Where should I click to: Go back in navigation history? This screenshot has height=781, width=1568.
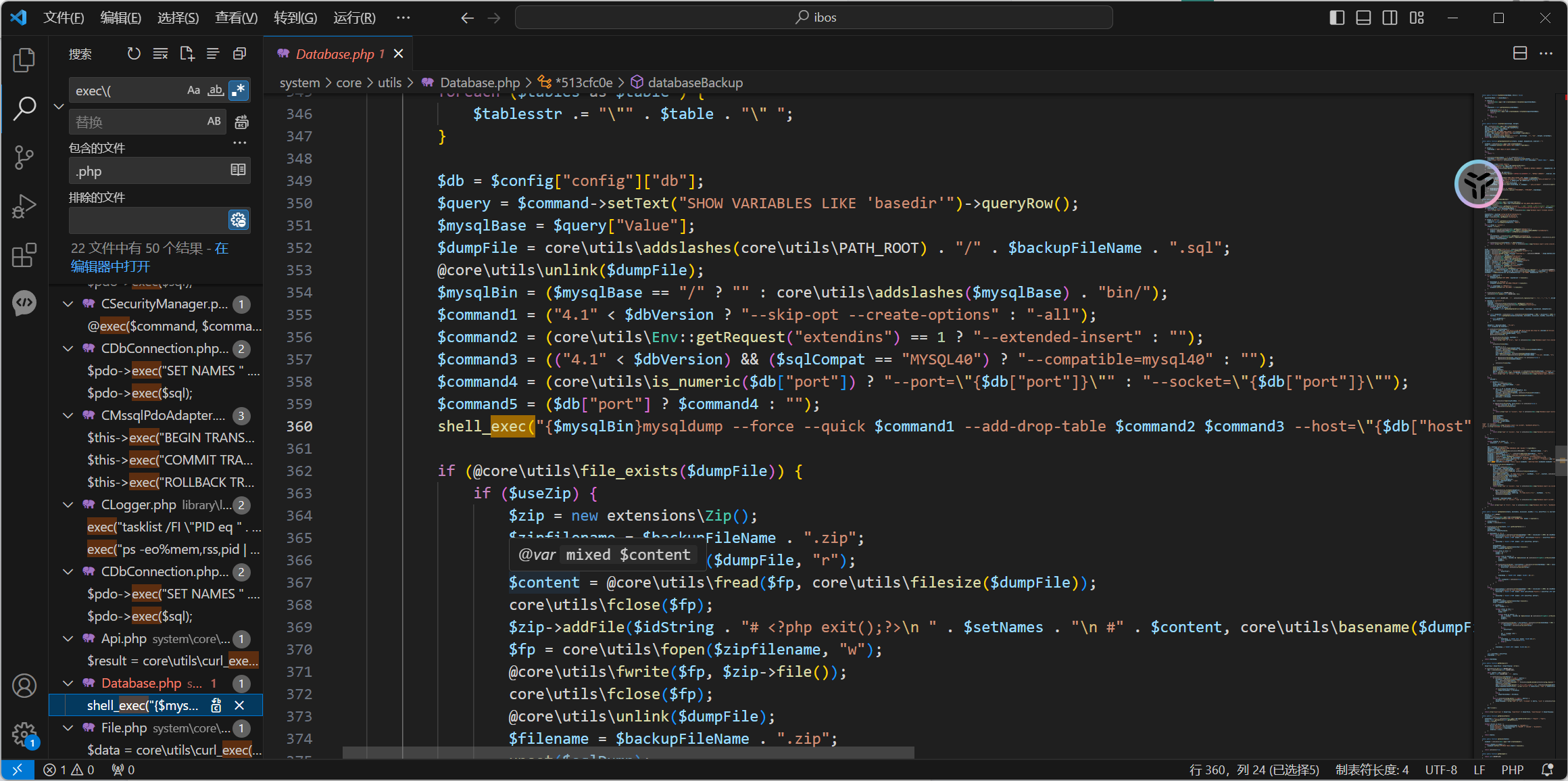tap(467, 18)
